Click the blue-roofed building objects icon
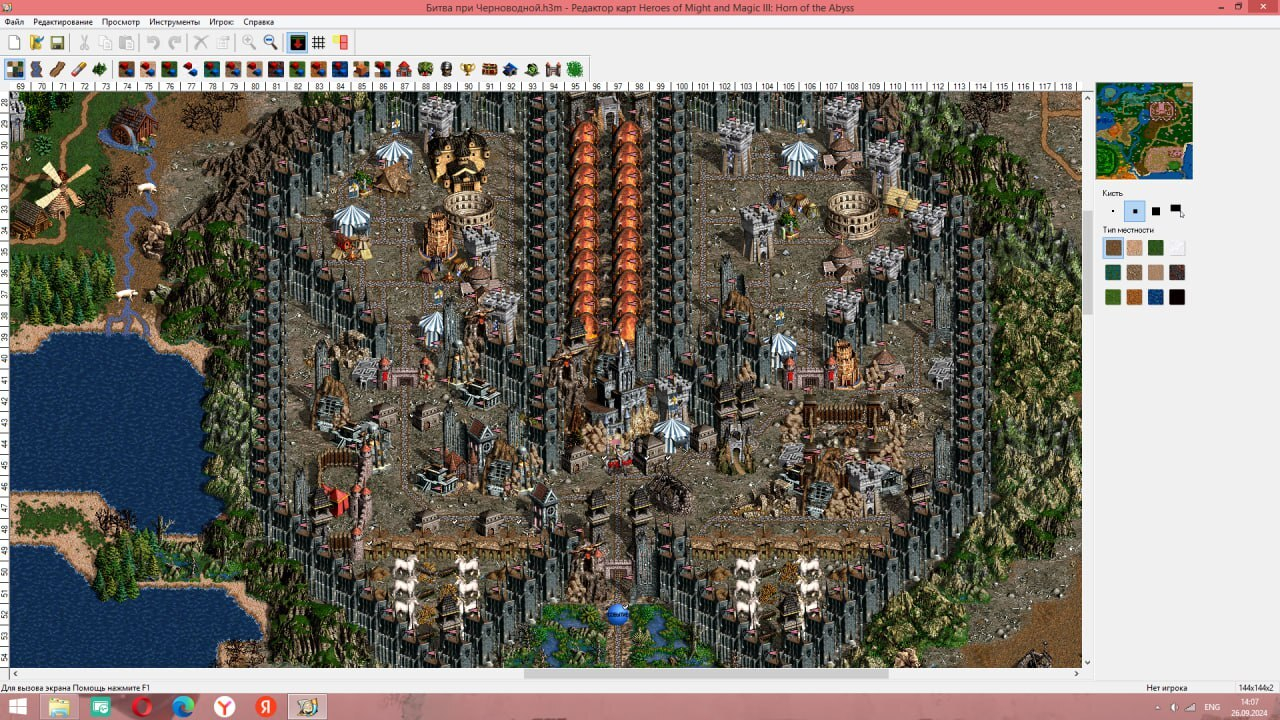The image size is (1280, 720). click(510, 69)
